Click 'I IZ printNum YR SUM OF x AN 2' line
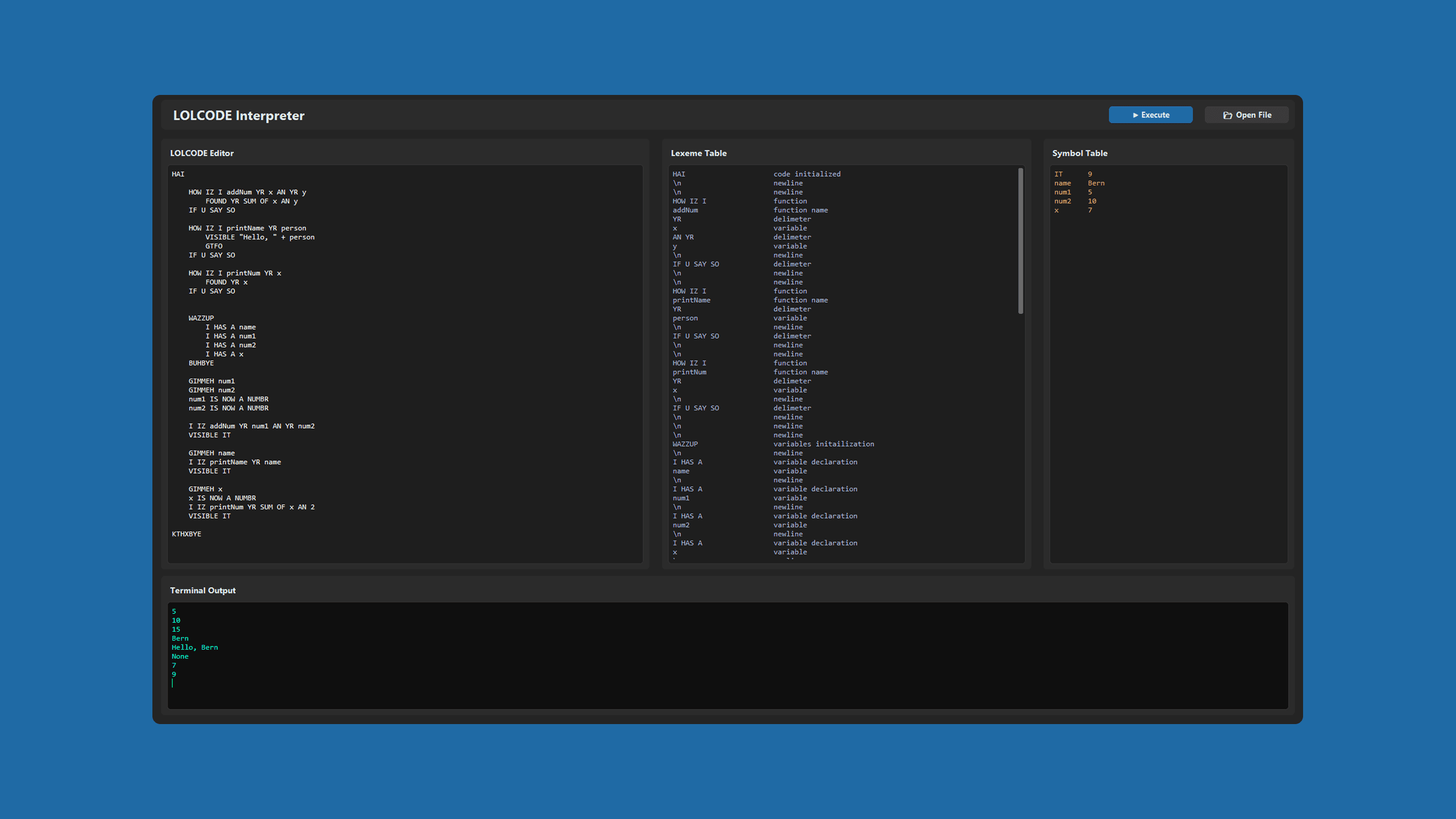 tap(252, 507)
